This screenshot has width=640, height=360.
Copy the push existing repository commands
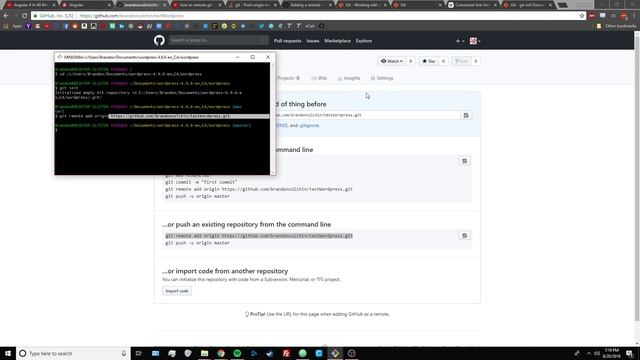[464, 236]
